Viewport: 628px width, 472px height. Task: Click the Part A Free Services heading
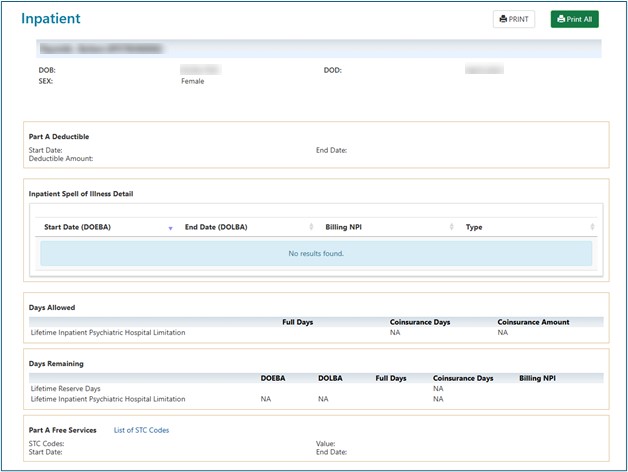[63, 430]
